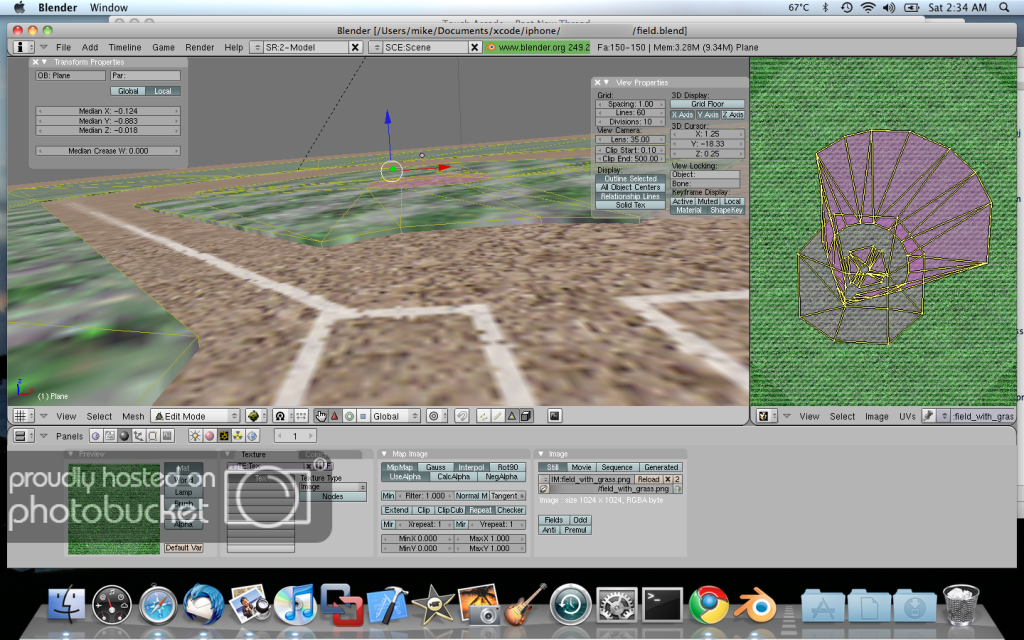This screenshot has height=640, width=1024.
Task: Show World buttons globe icon
Action: 253,436
